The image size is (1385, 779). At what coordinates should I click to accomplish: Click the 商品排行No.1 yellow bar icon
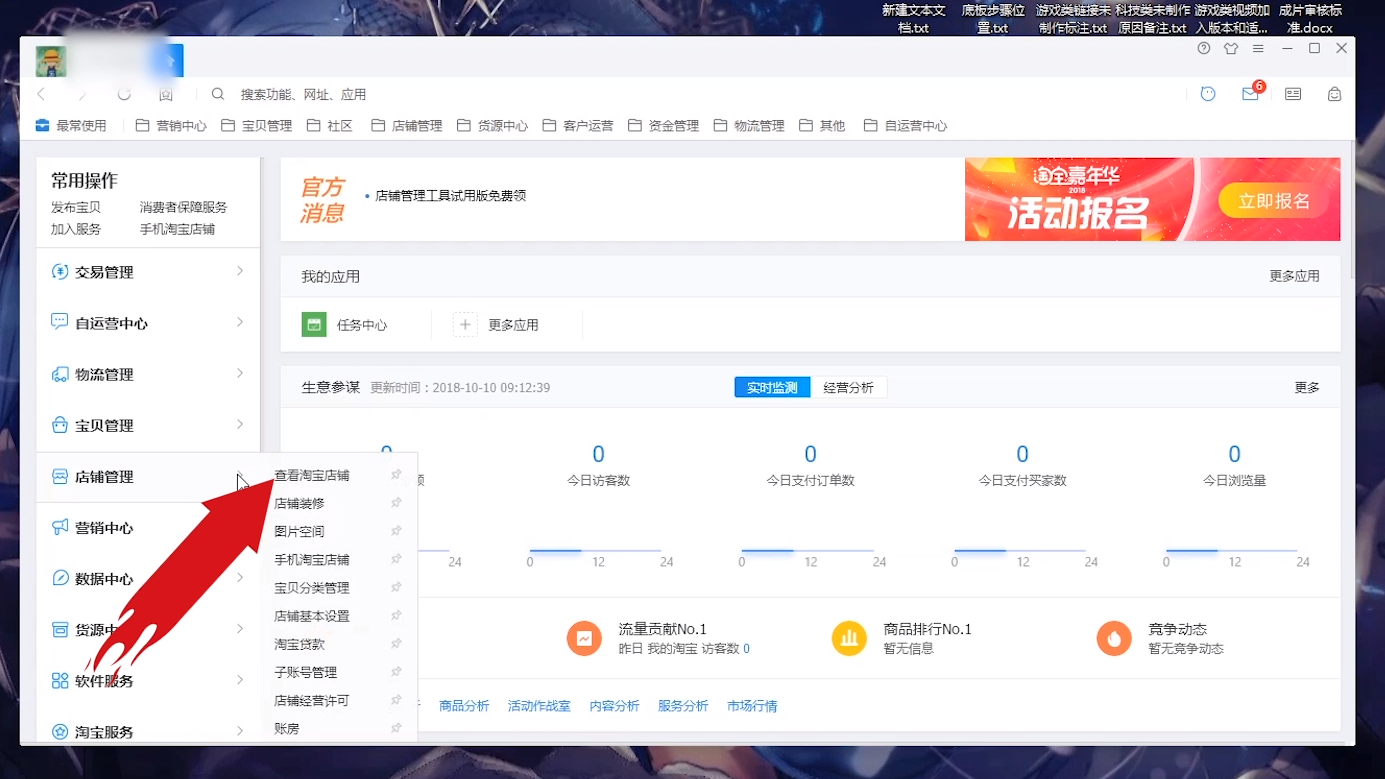point(849,638)
